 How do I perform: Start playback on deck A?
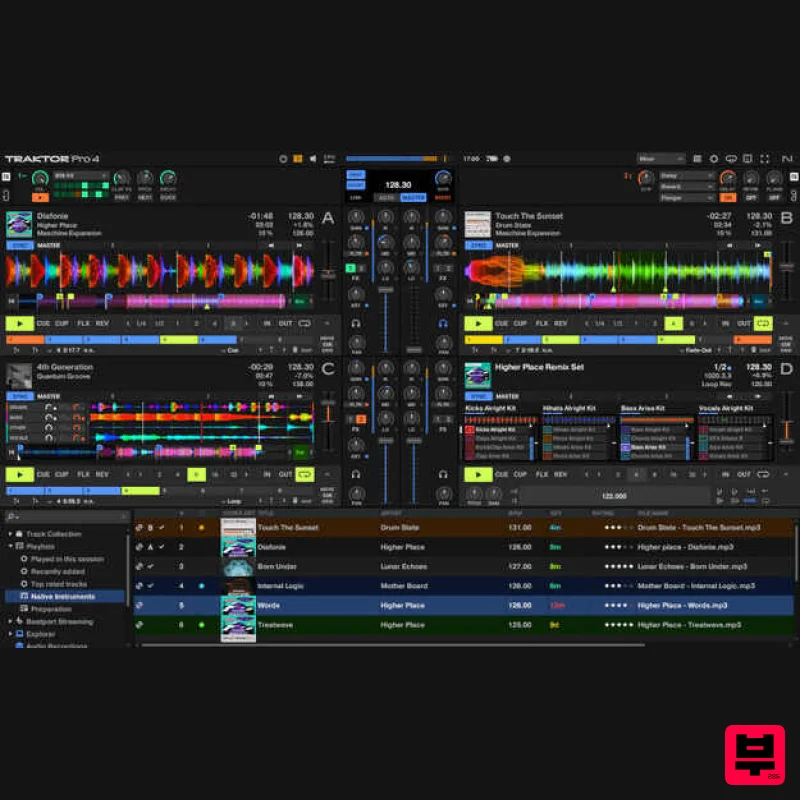(x=18, y=323)
